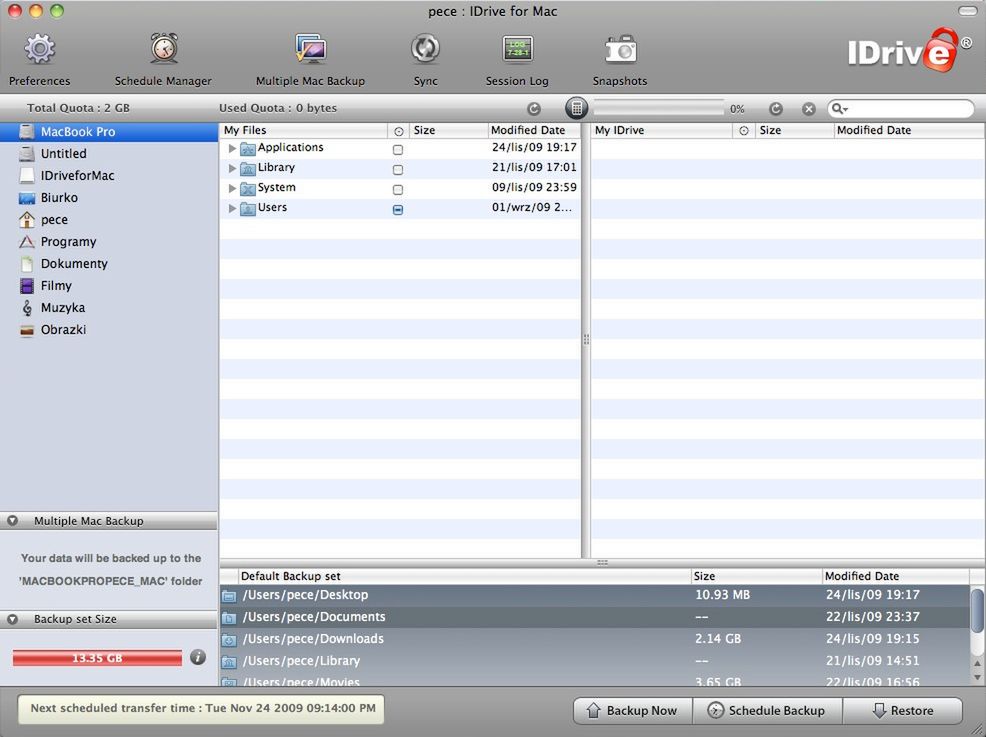Open Multiple Mac Backup toolbar icon
The image size is (986, 737).
(x=311, y=48)
